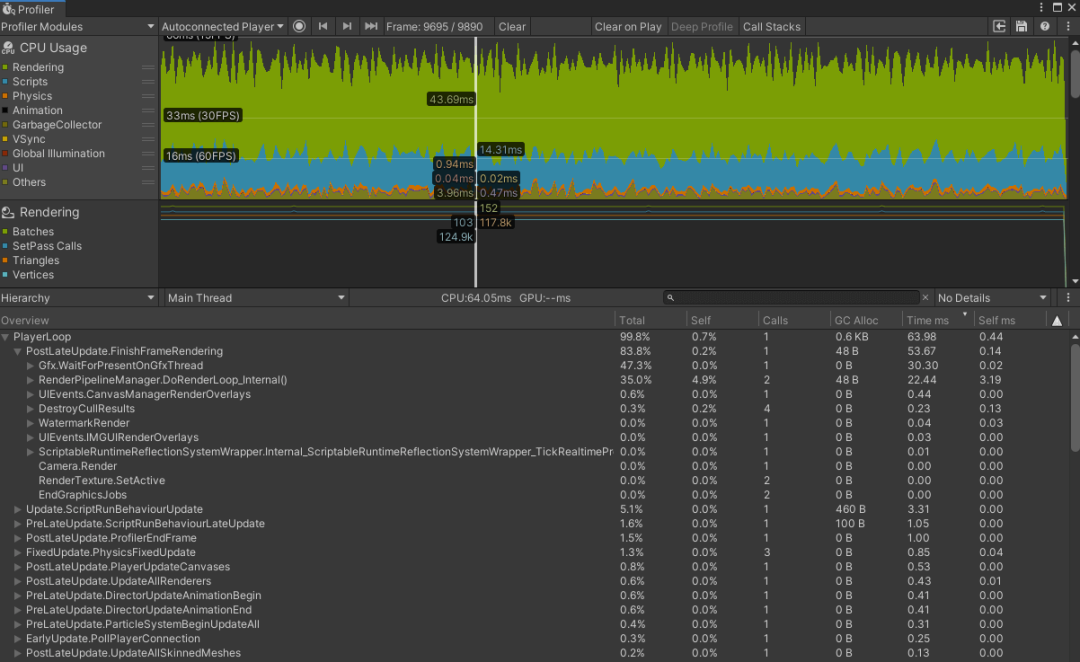Open window context menu dots
The height and width of the screenshot is (662, 1080).
tap(1041, 7)
